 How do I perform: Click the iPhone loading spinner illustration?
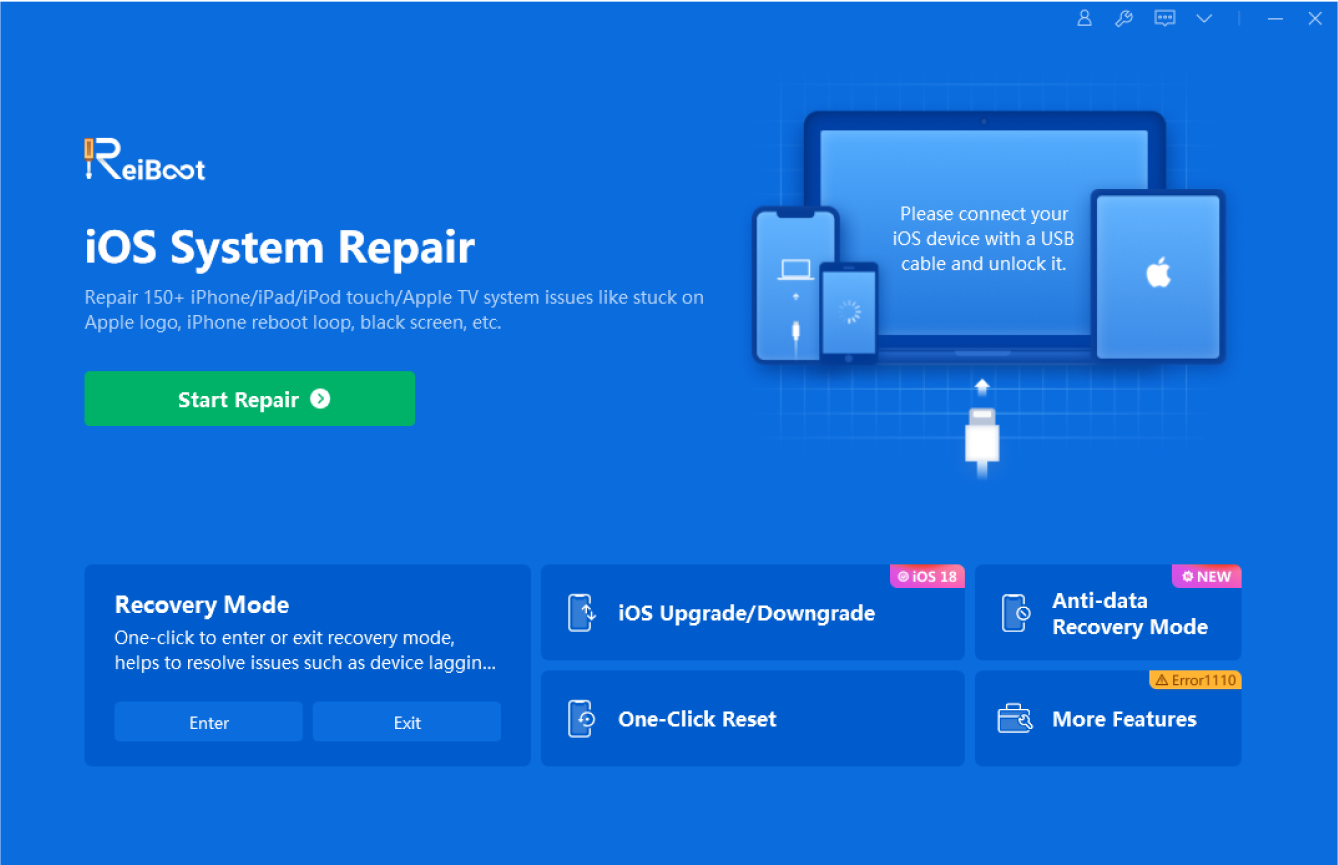(849, 312)
